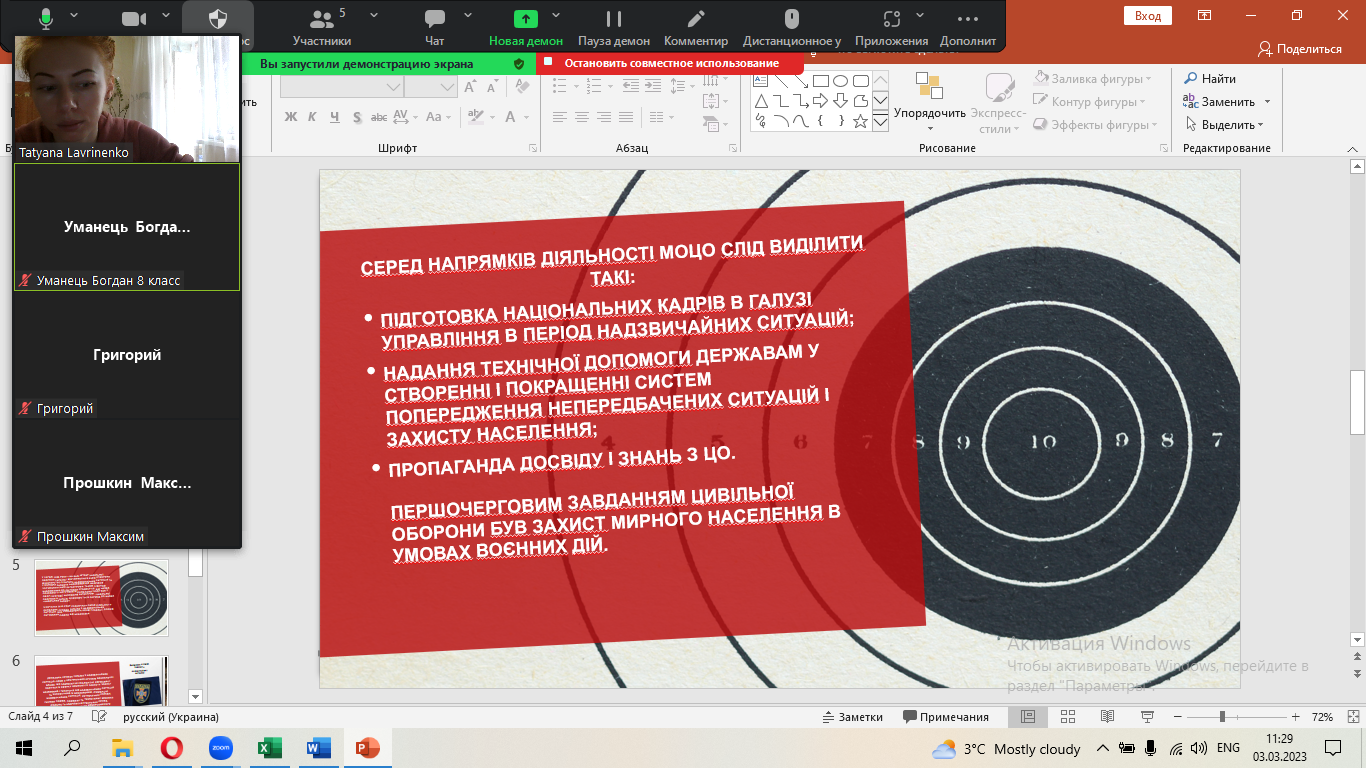Image resolution: width=1366 pixels, height=768 pixels.
Task: Open the font name combo box
Action: tap(341, 87)
